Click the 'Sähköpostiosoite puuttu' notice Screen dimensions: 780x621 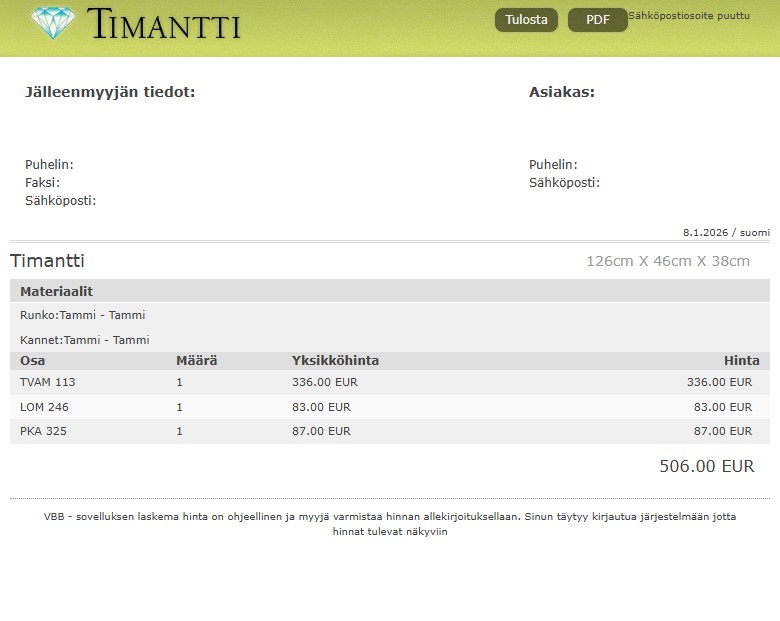(x=689, y=16)
